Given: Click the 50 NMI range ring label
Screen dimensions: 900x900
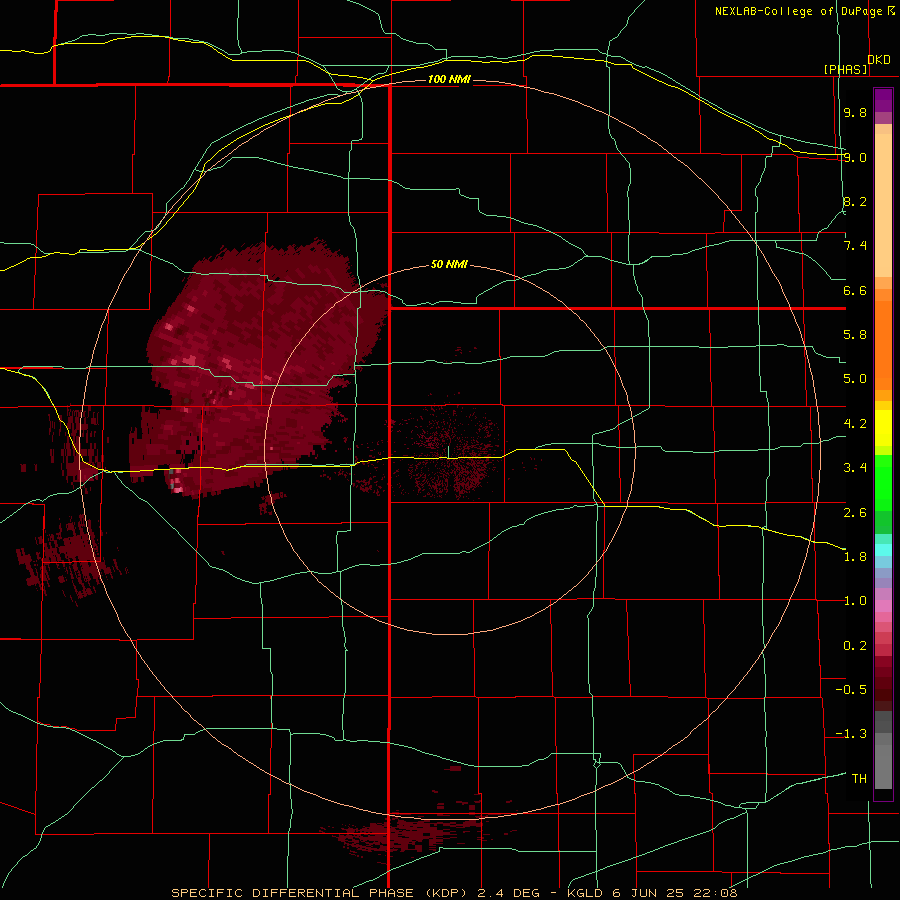Looking at the screenshot, I should pyautogui.click(x=449, y=265).
